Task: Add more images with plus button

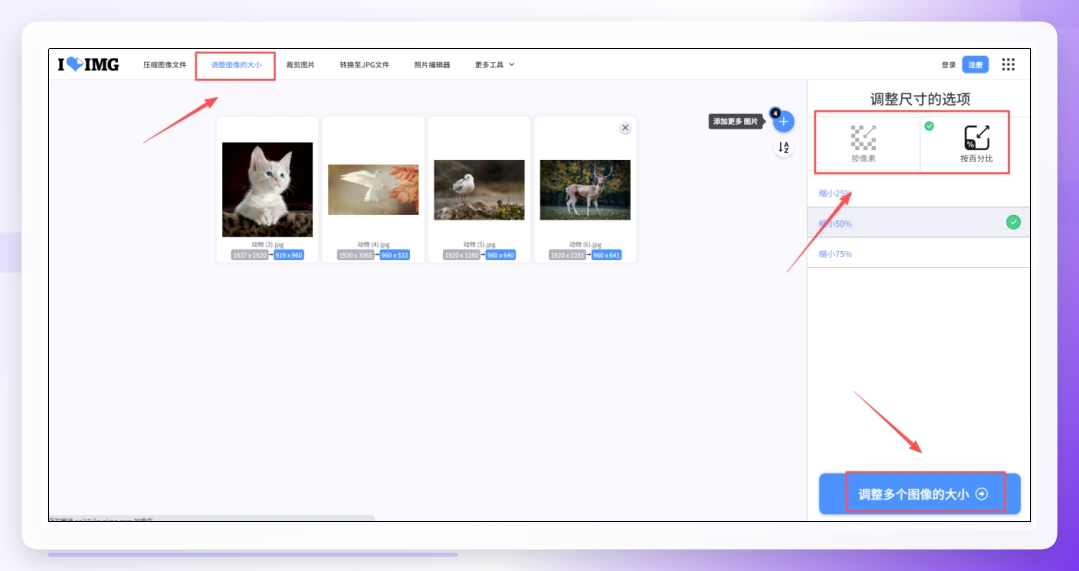Action: (783, 122)
